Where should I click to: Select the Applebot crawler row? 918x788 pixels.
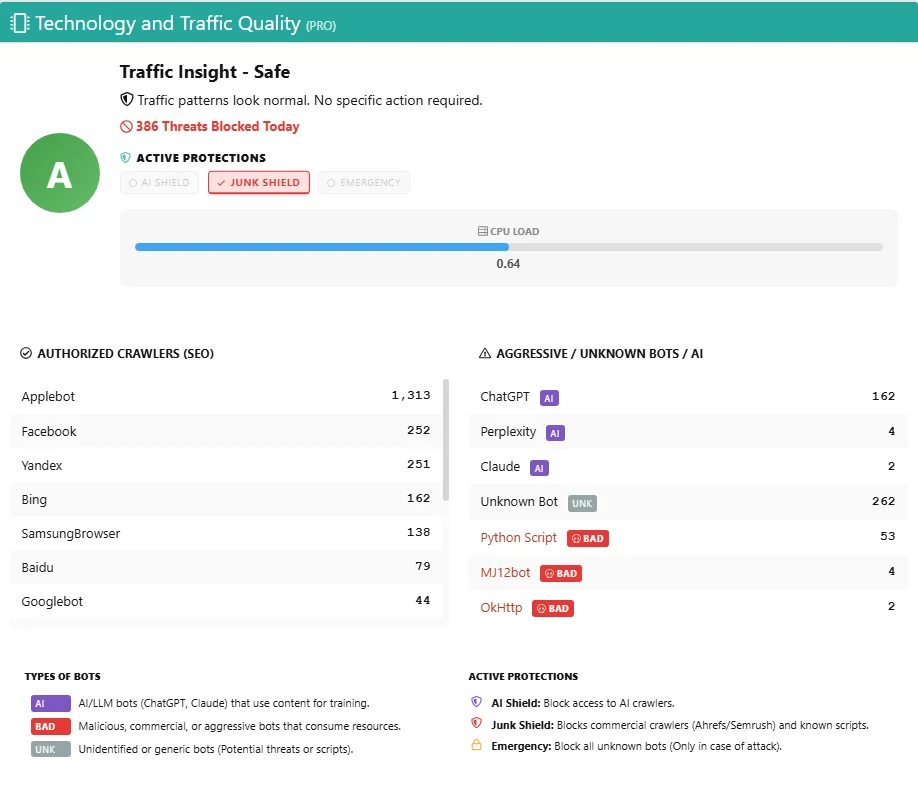pos(226,396)
